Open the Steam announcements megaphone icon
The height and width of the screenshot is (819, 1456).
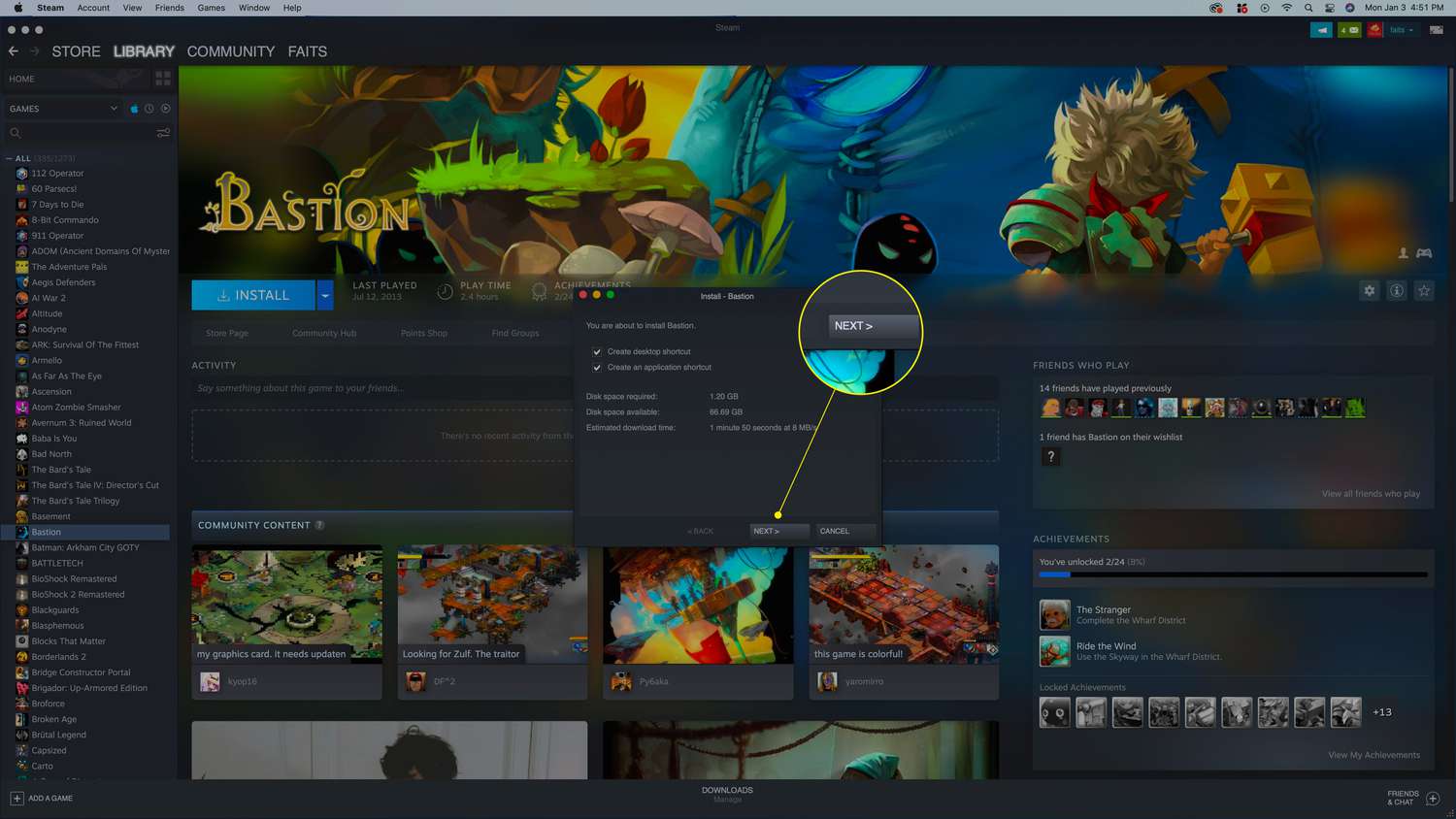1321,30
